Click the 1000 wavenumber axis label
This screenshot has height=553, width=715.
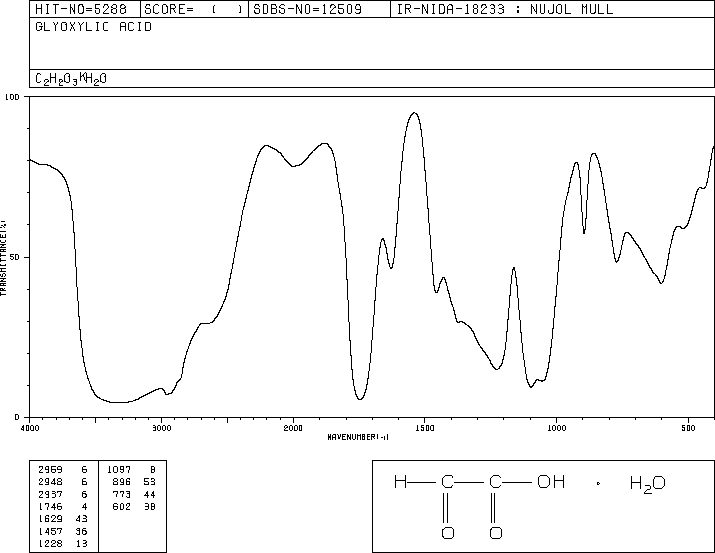point(556,428)
